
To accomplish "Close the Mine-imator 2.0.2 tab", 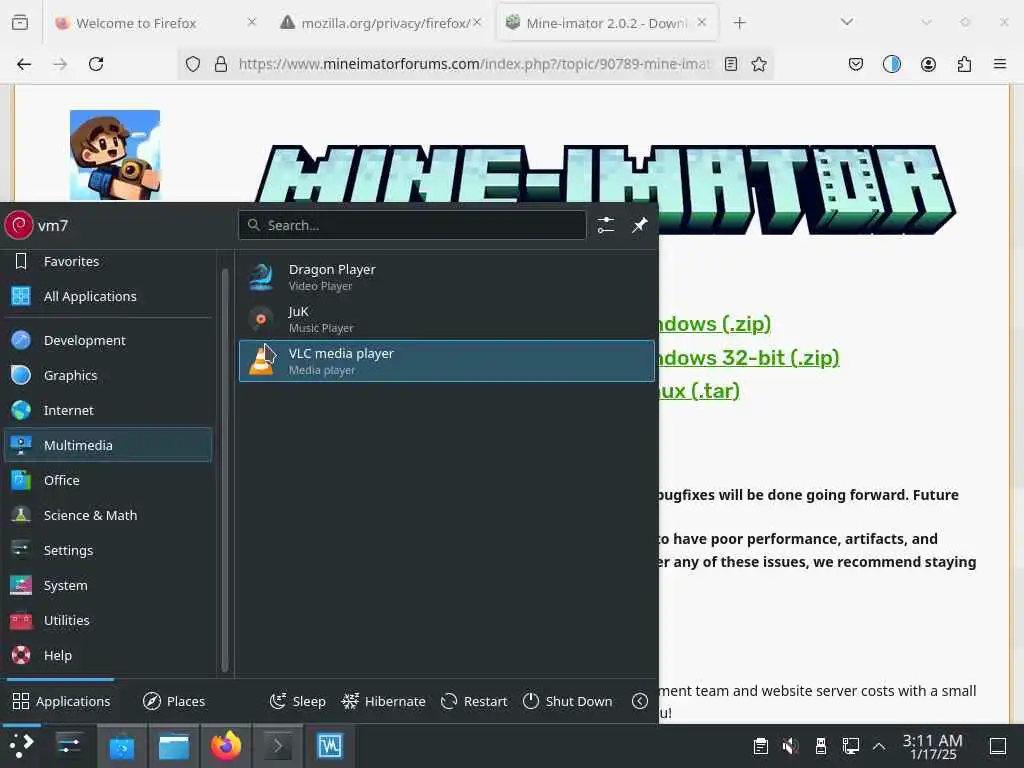I will (x=702, y=22).
